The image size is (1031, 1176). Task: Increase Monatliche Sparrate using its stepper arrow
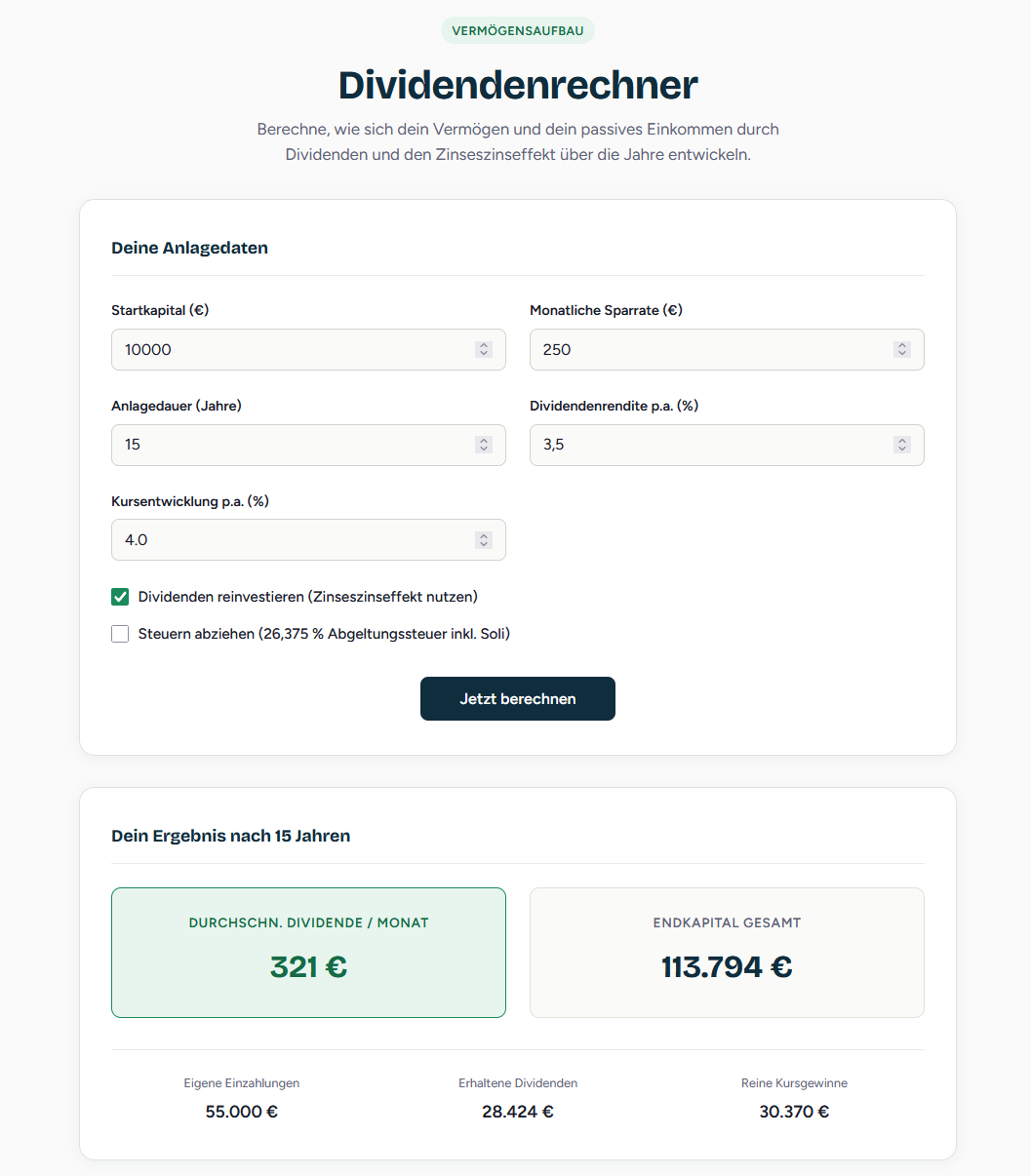(902, 344)
